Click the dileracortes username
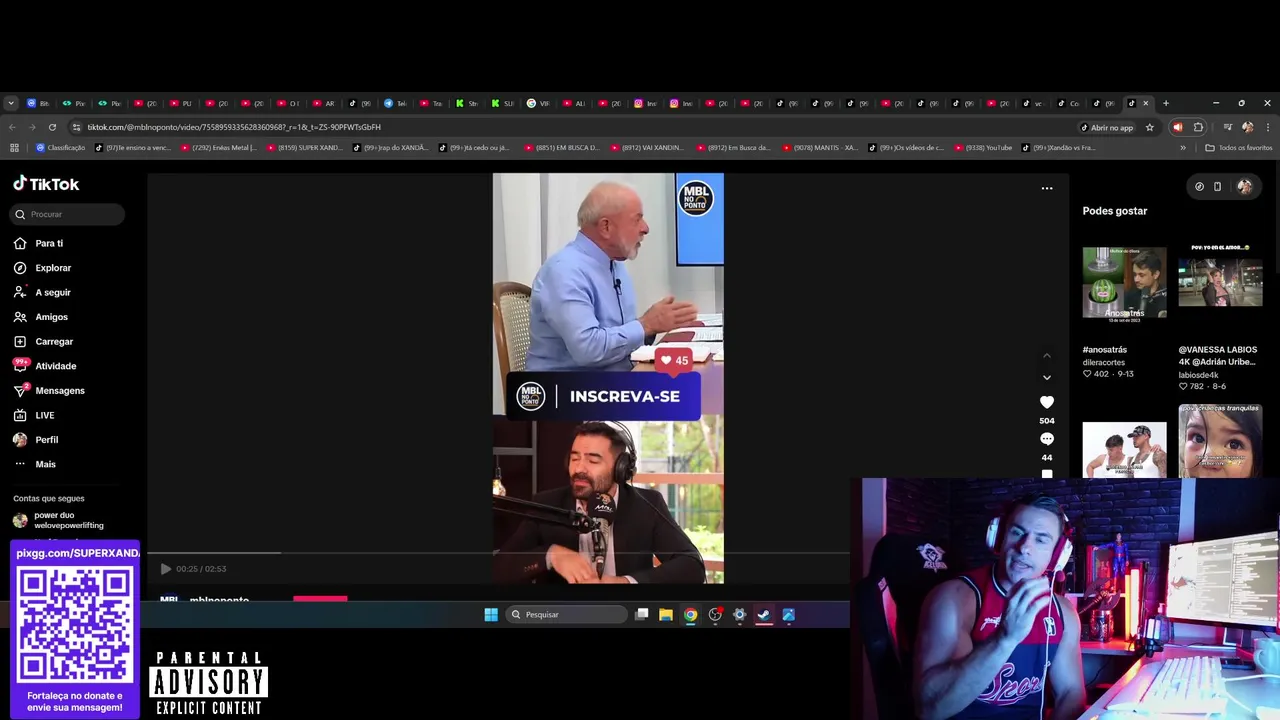 [x=1104, y=363]
